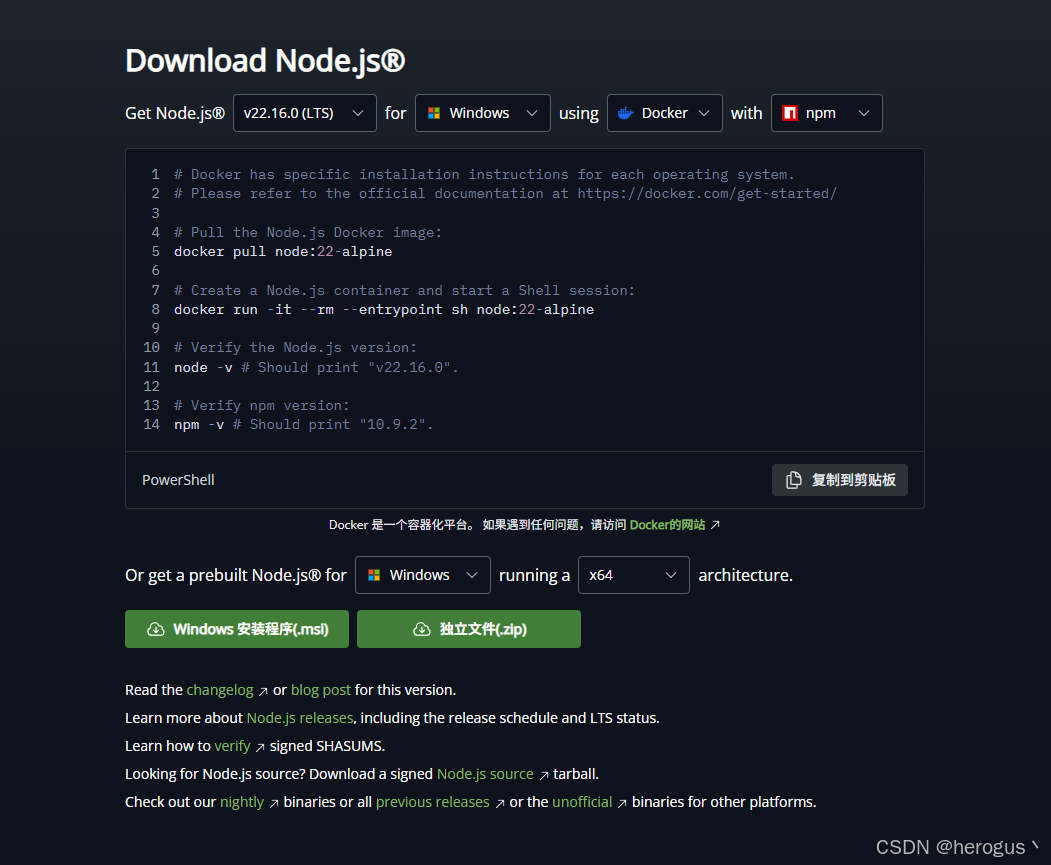
Task: Click the 复制到剪贴板 copy button
Action: (x=840, y=480)
